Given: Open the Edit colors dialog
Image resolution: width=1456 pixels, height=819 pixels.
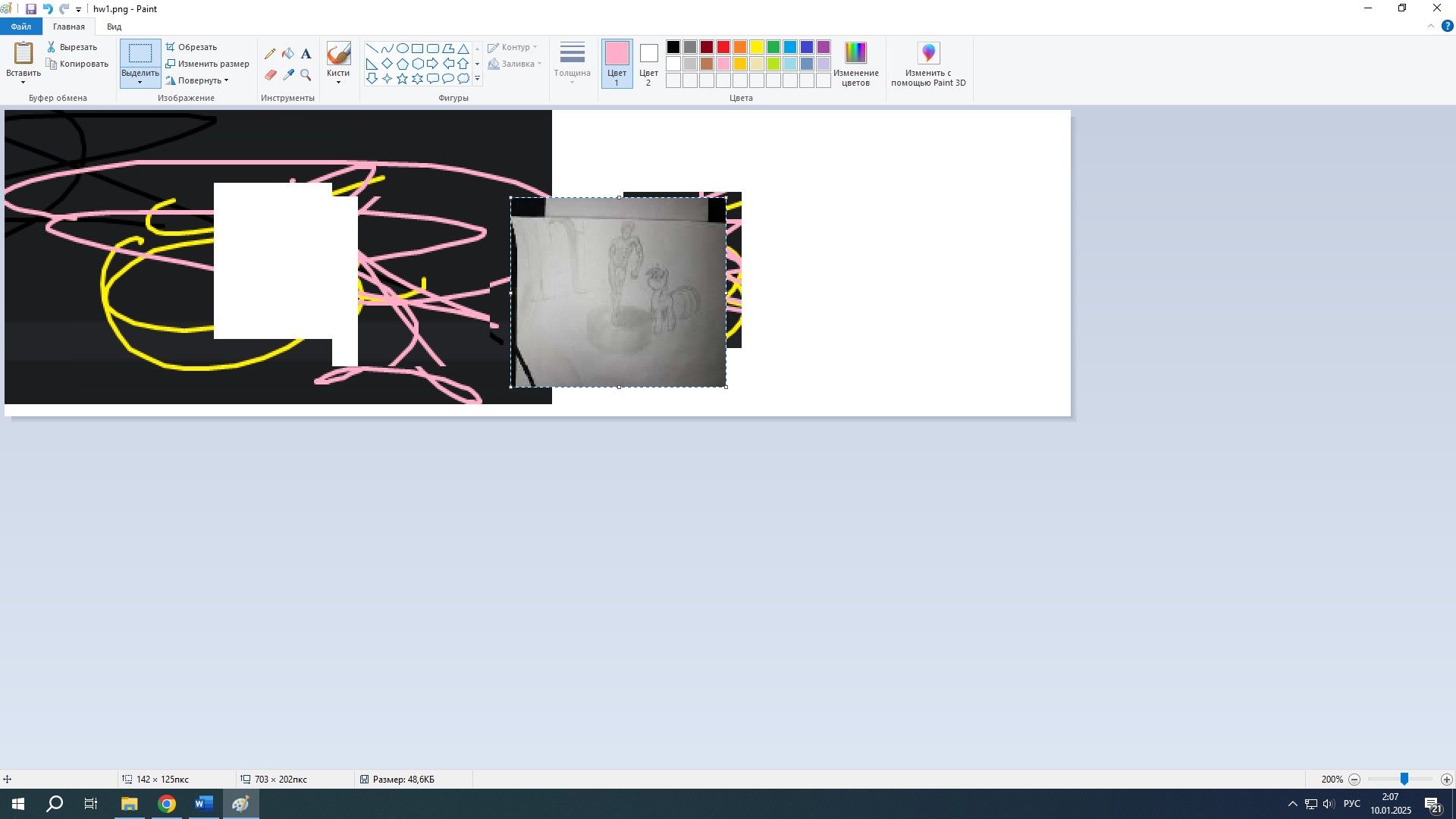Looking at the screenshot, I should point(855,54).
